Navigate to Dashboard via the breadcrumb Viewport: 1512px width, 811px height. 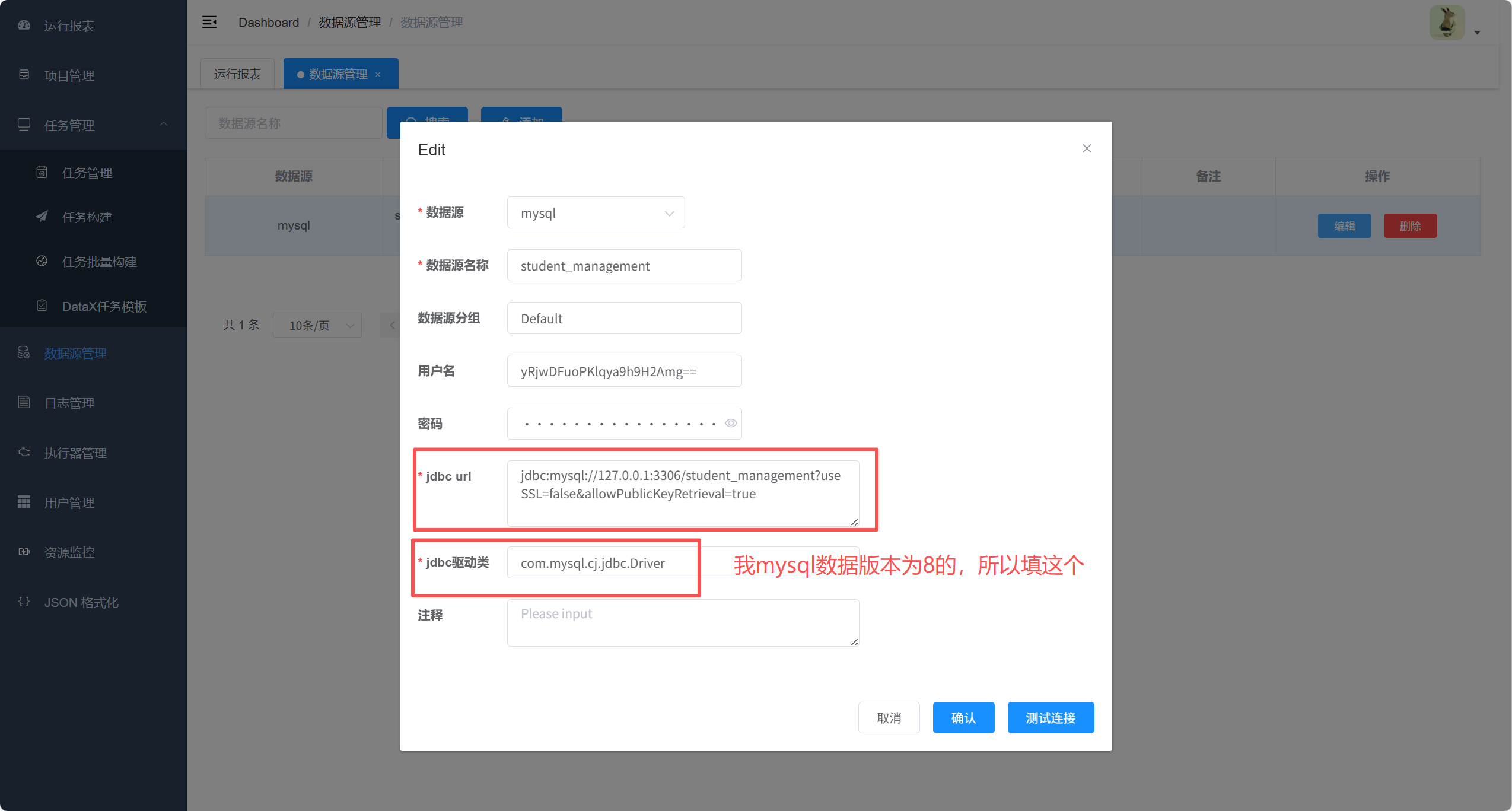click(x=268, y=22)
